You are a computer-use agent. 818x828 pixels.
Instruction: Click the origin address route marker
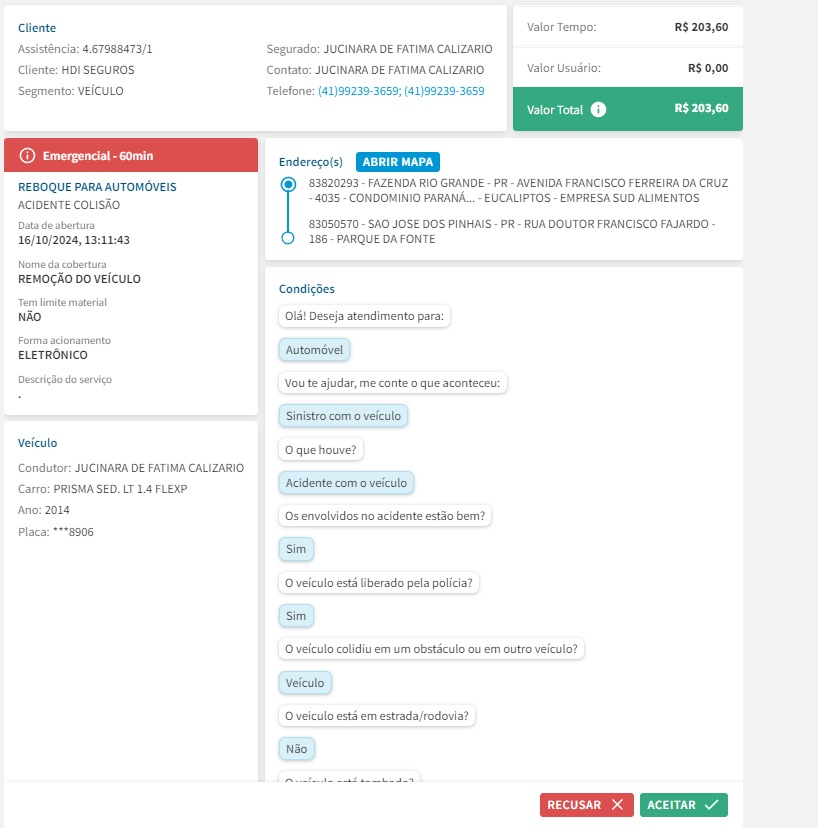(x=288, y=184)
